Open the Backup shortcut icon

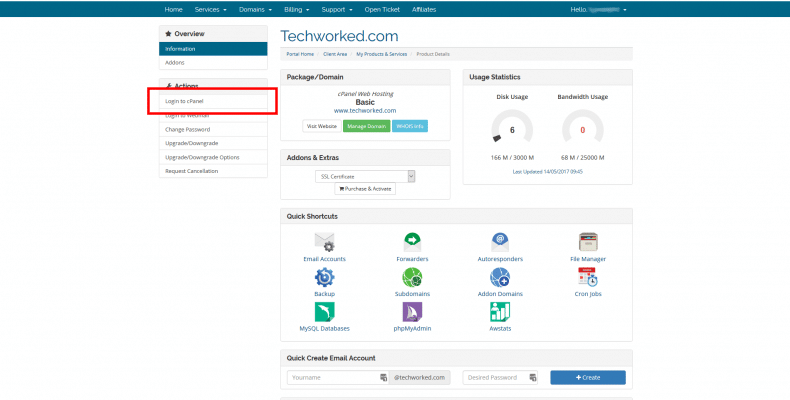[324, 277]
